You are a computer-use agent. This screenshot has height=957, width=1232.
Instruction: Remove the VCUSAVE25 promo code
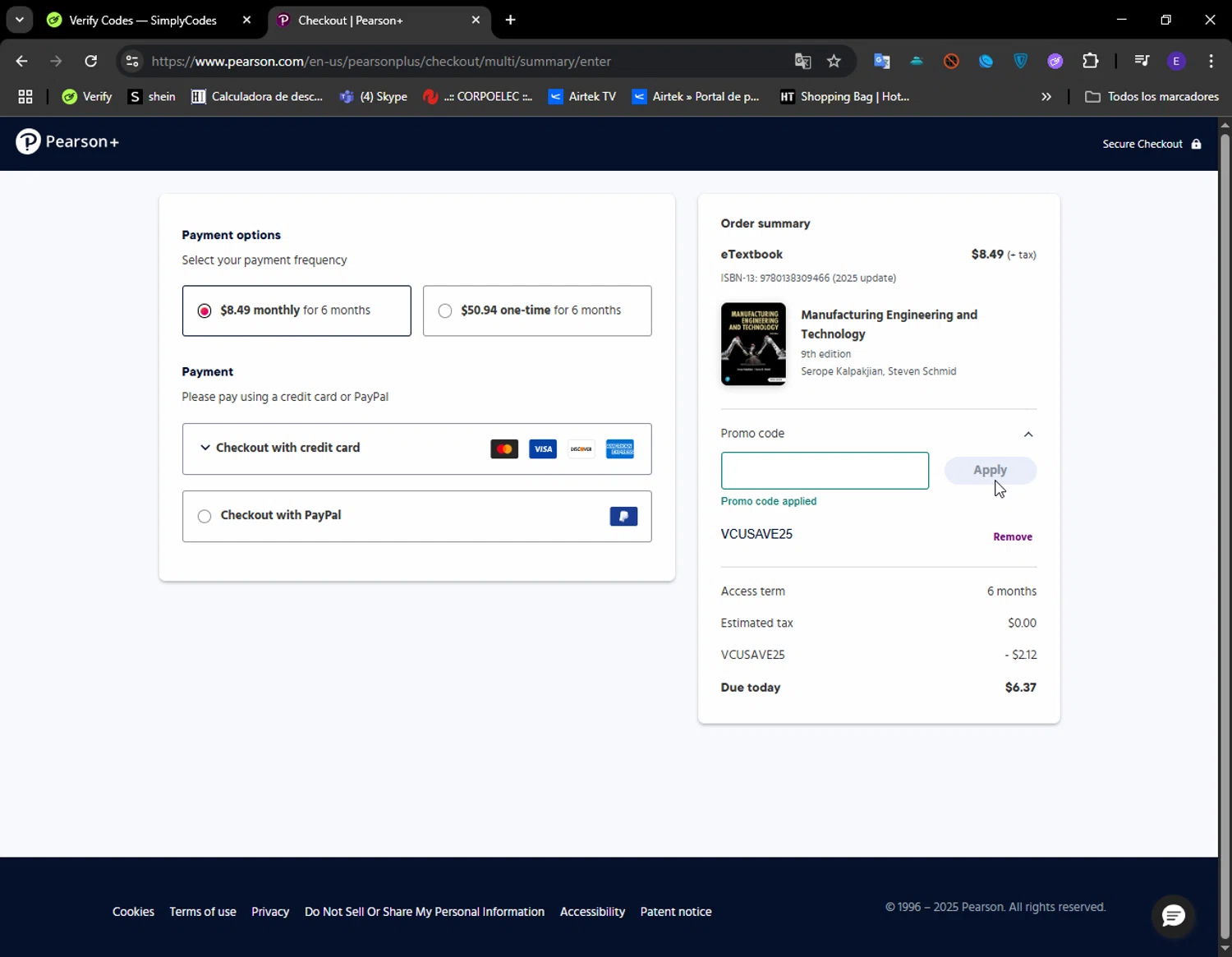click(x=1012, y=536)
